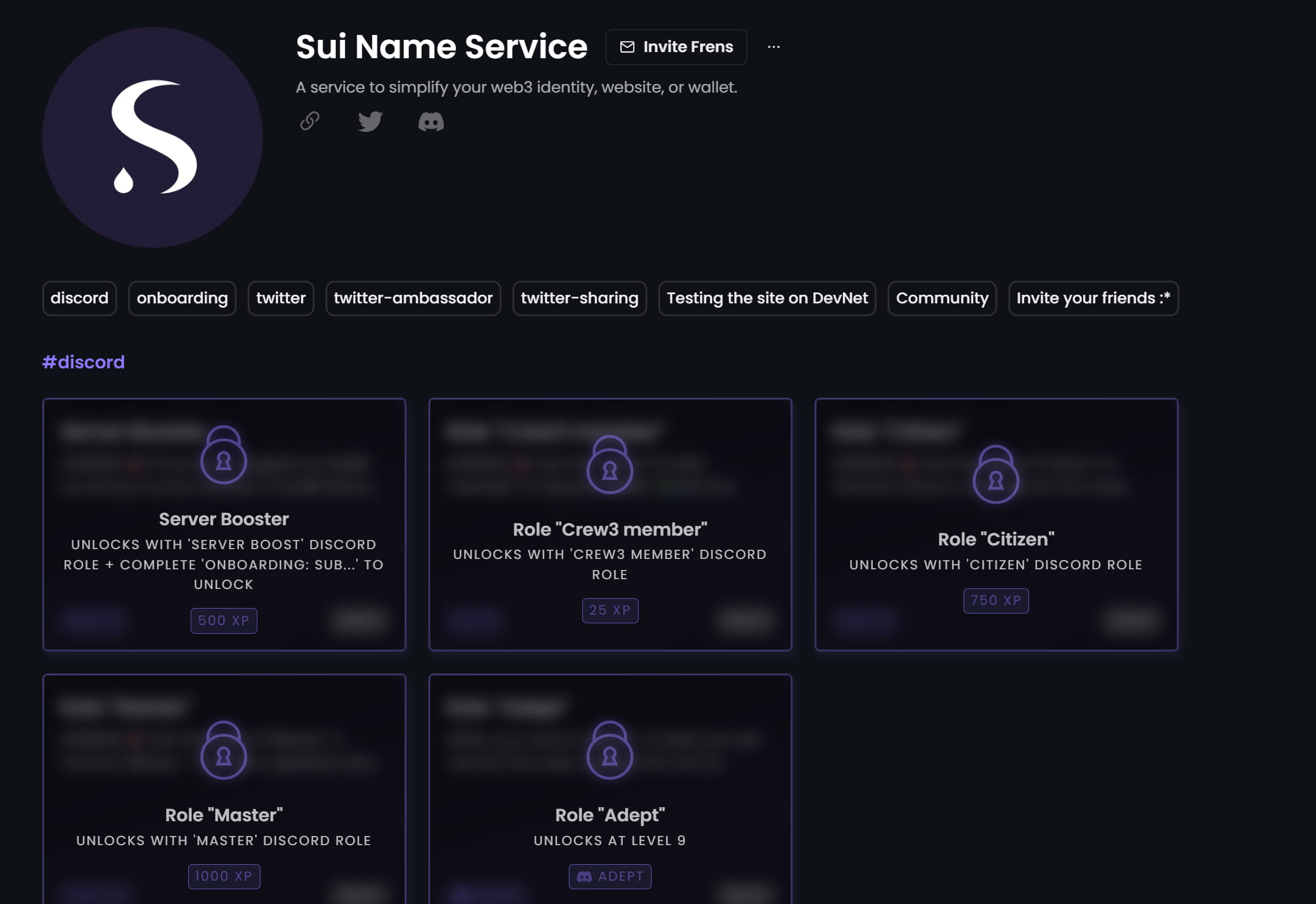Image resolution: width=1316 pixels, height=904 pixels.
Task: Click the #discord section heading link
Action: coord(83,362)
